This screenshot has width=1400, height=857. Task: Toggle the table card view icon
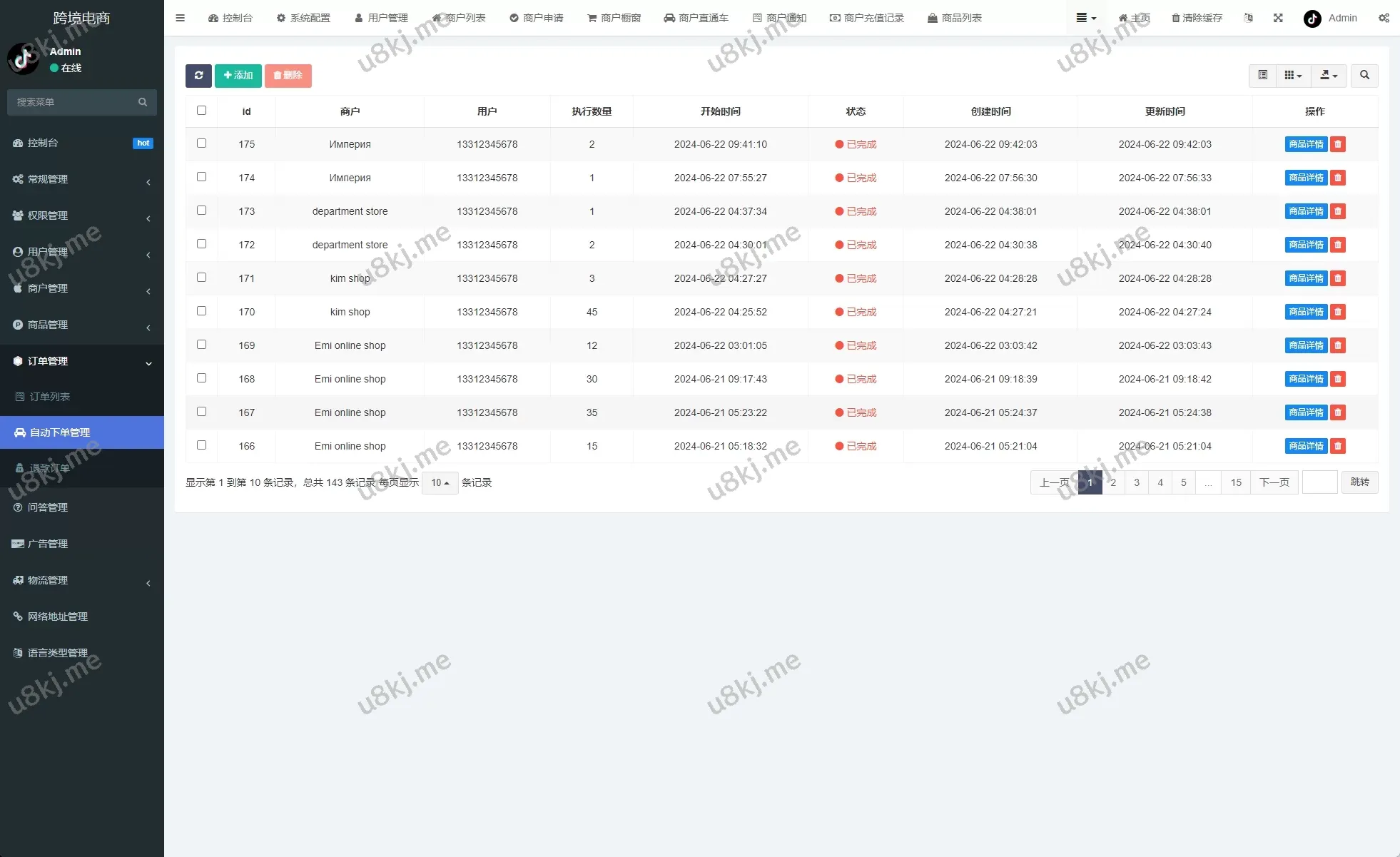pos(1262,76)
